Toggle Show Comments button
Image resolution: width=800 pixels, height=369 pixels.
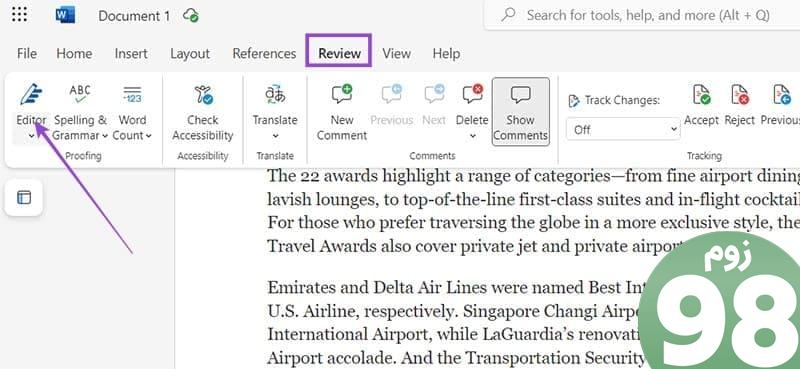520,112
